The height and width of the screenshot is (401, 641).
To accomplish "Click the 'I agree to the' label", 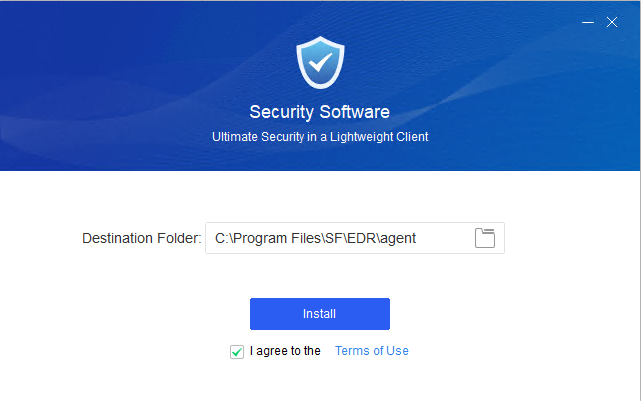I will coord(285,351).
